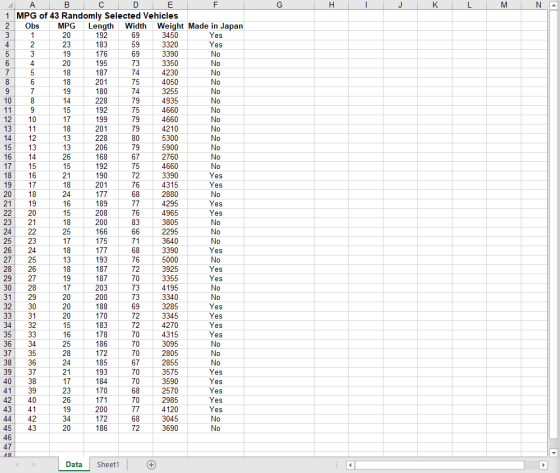The height and width of the screenshot is (473, 560).
Task: Select column B header
Action: click(66, 5)
